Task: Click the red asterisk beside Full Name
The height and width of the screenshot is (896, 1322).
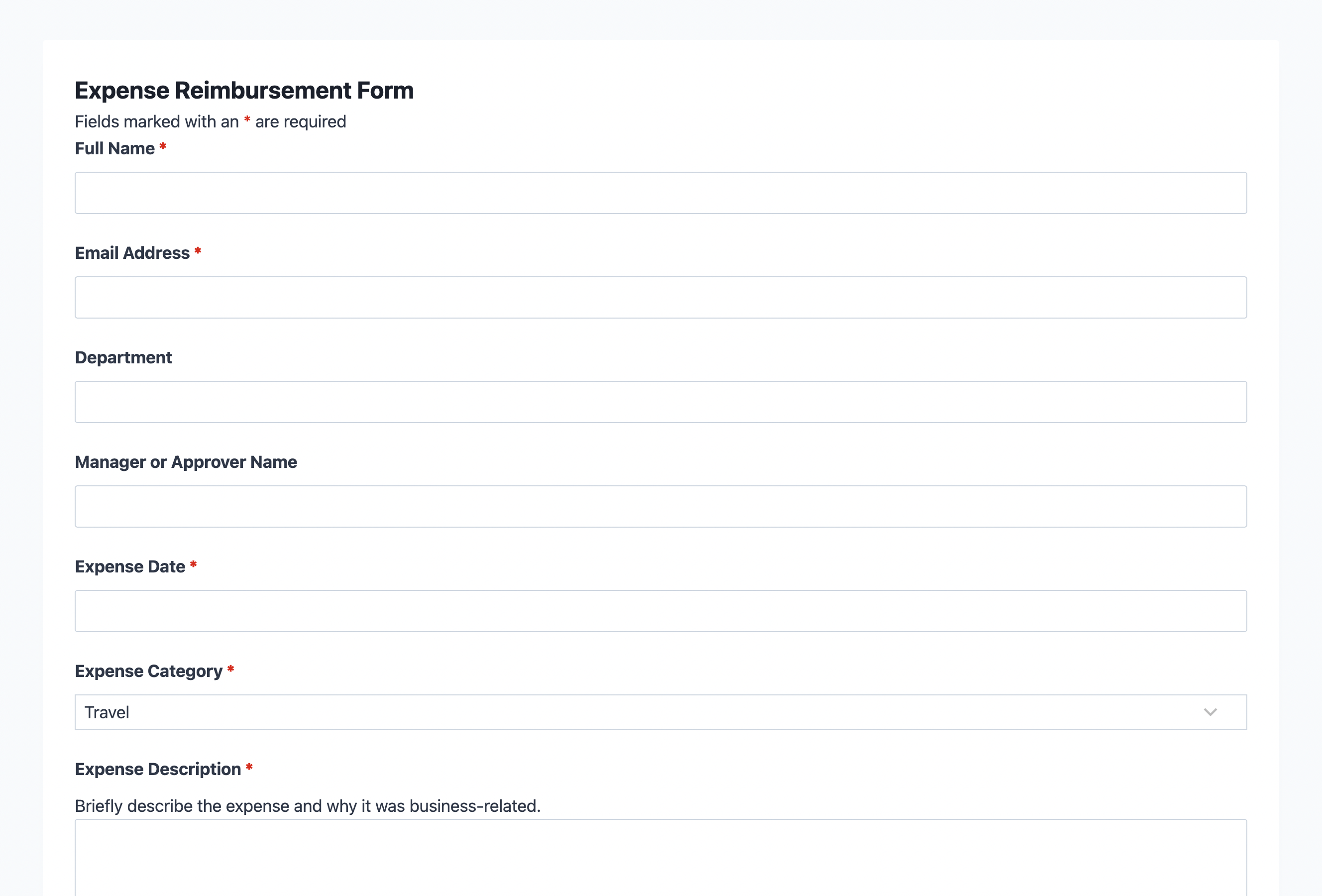Action: (163, 147)
